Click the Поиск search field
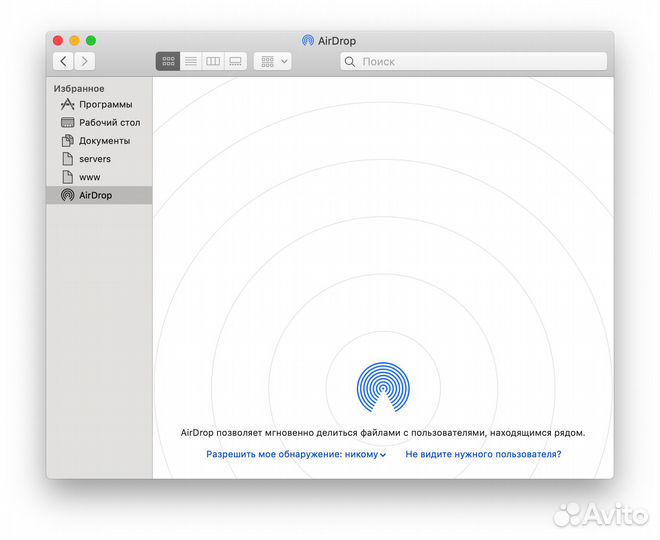 coord(480,61)
